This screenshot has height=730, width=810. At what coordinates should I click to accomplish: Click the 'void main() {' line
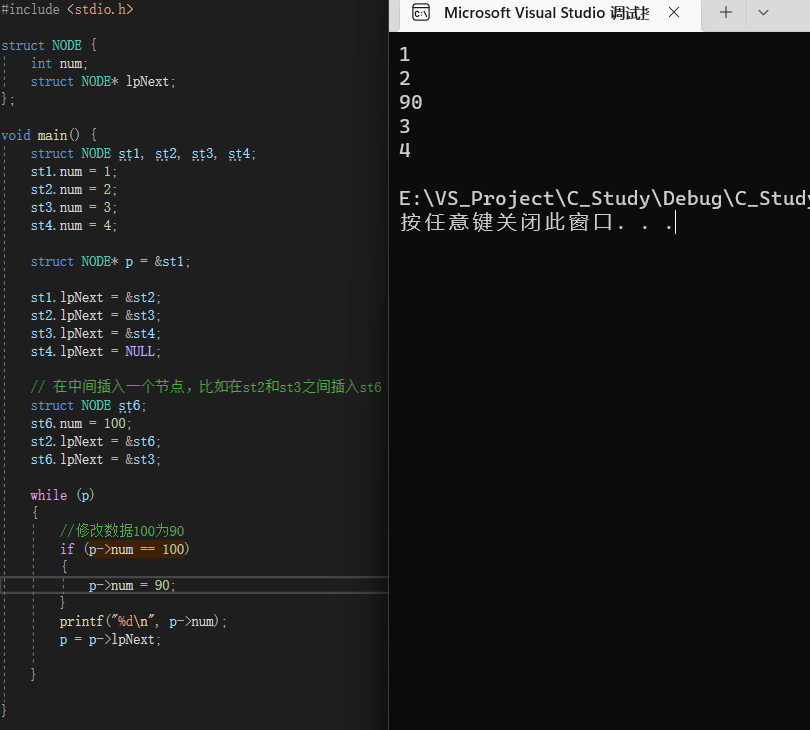(49, 135)
